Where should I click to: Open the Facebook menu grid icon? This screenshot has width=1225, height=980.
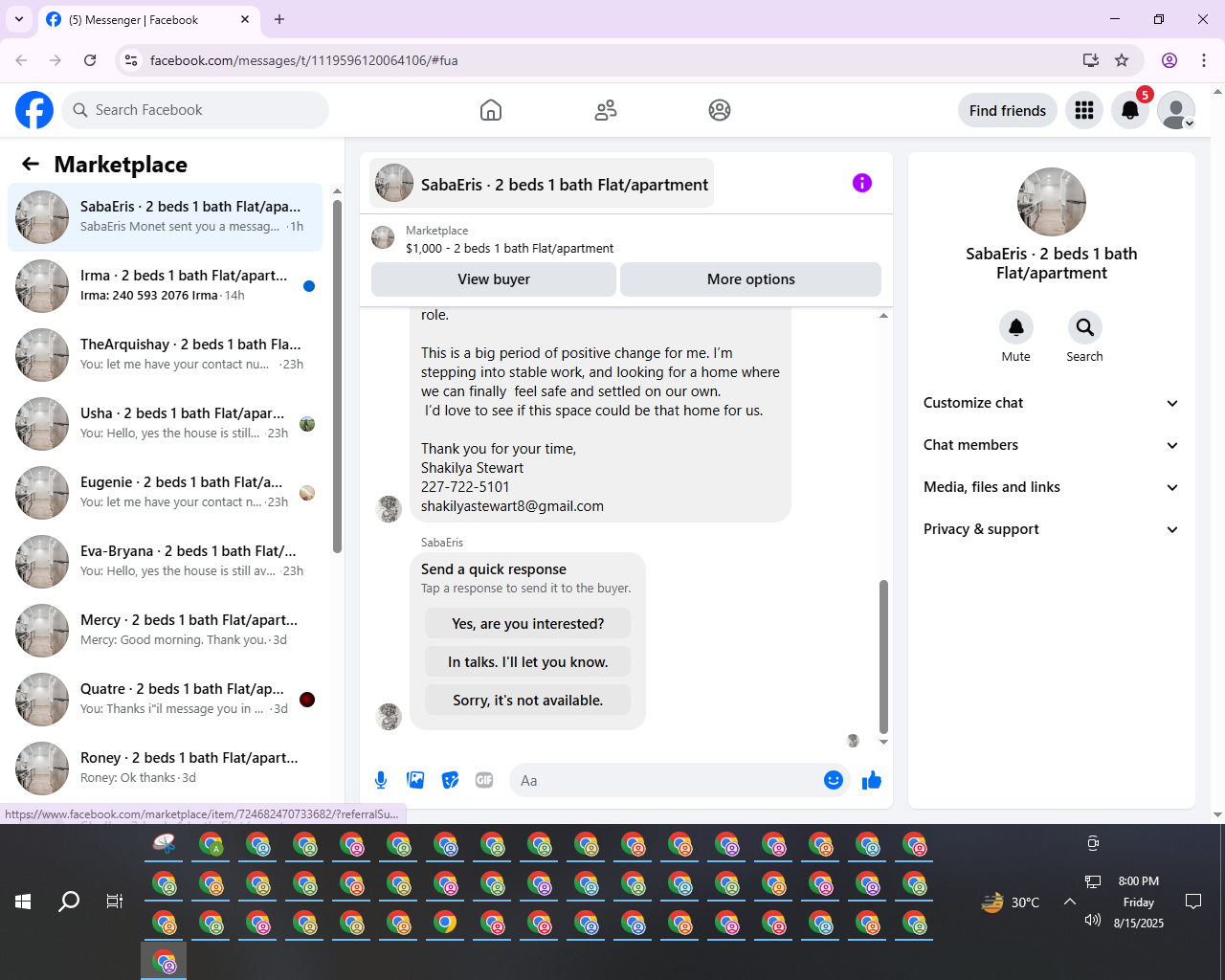1084,110
